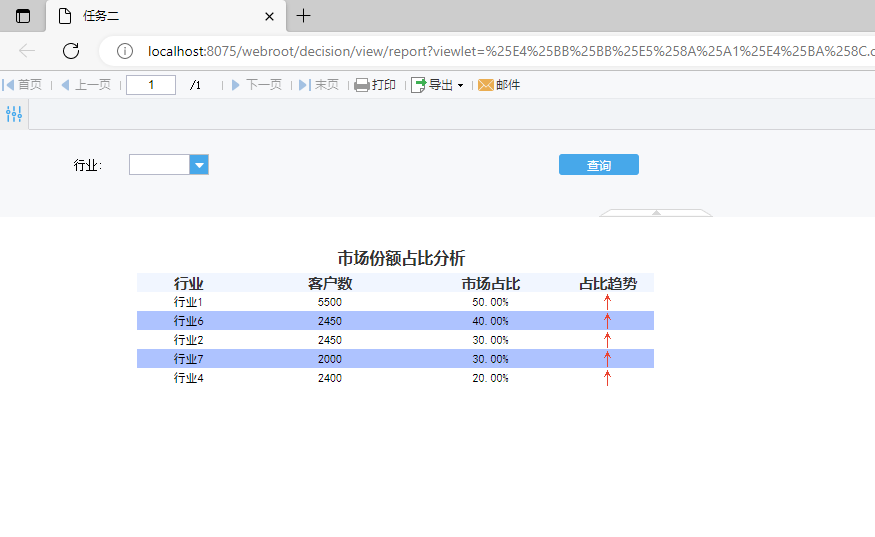Close the 任务二 tab
The image size is (875, 537).
pos(269,17)
